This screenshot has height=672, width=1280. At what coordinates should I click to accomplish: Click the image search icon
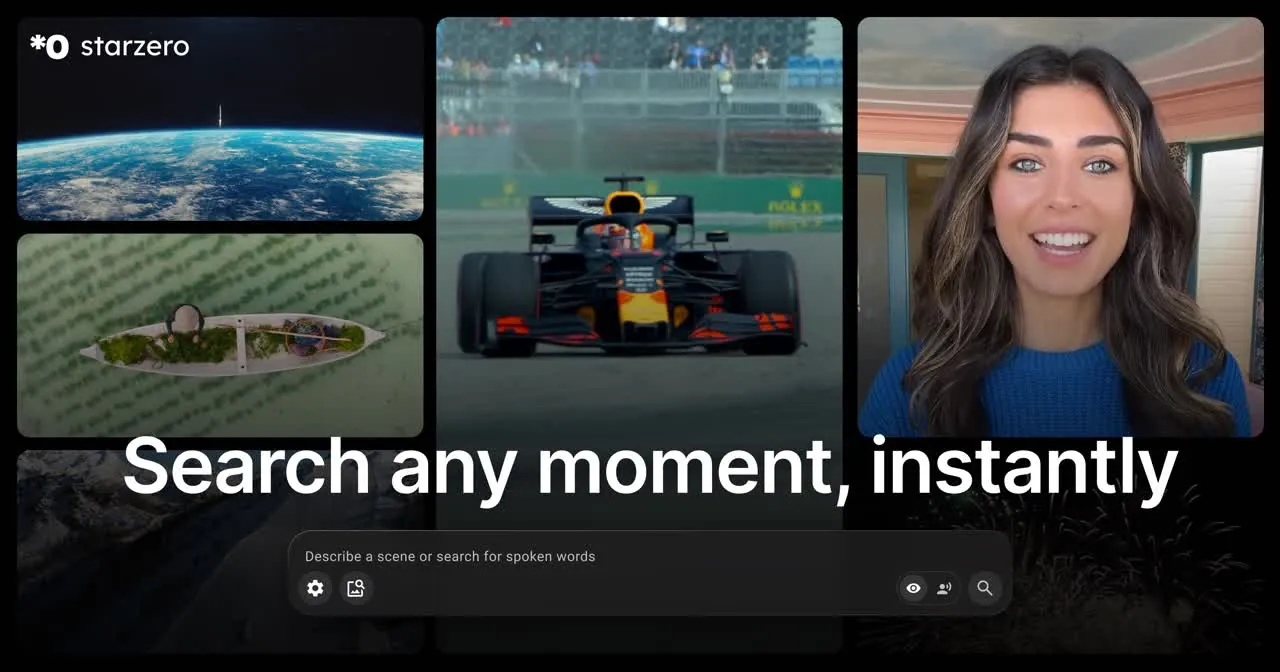[355, 588]
